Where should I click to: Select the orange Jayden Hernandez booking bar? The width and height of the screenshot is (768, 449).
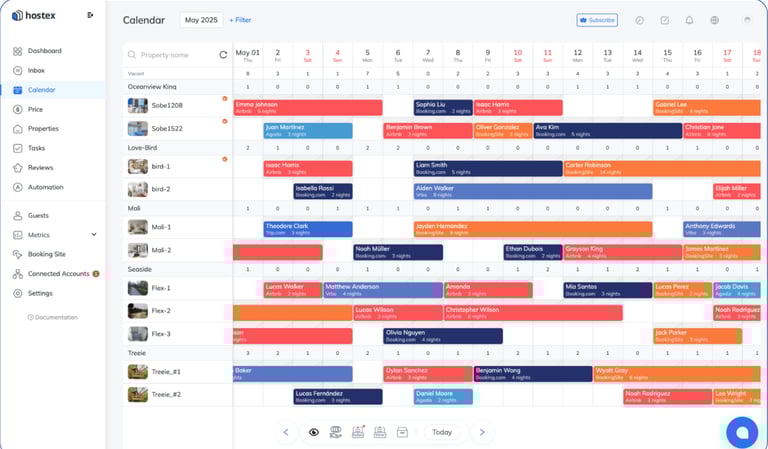533,229
